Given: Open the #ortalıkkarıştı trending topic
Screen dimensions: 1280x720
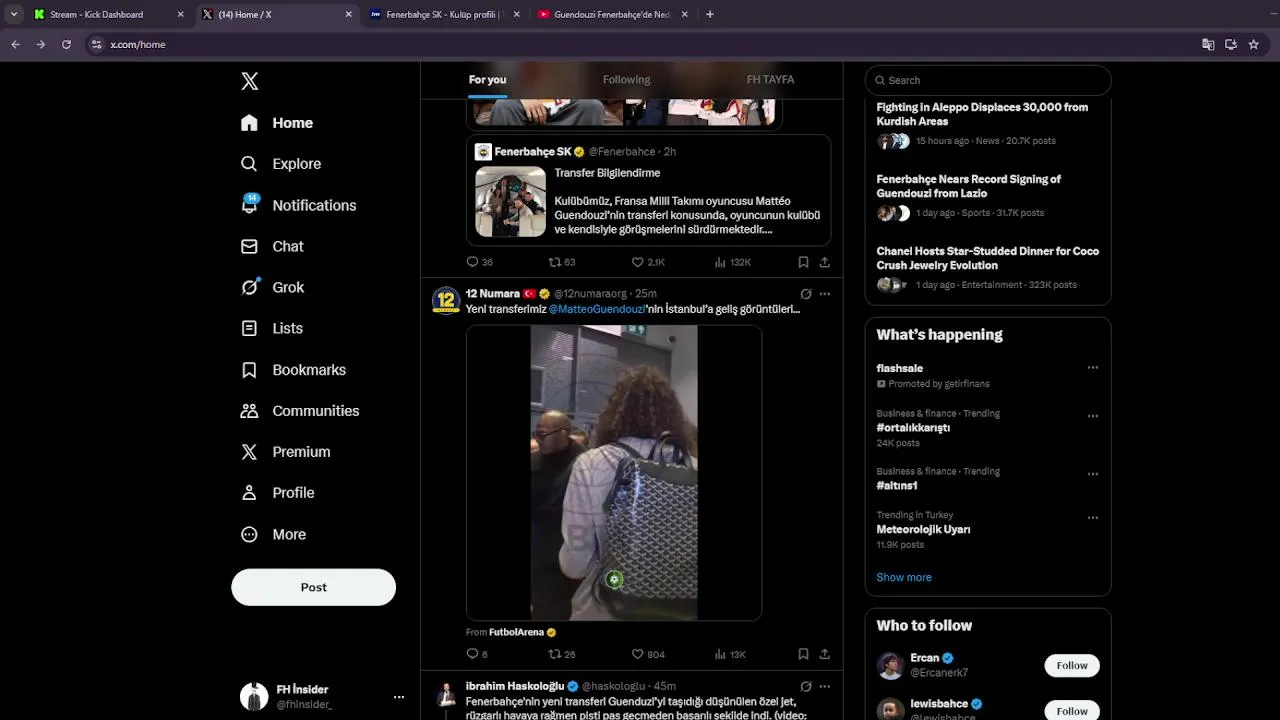Looking at the screenshot, I should (x=913, y=427).
